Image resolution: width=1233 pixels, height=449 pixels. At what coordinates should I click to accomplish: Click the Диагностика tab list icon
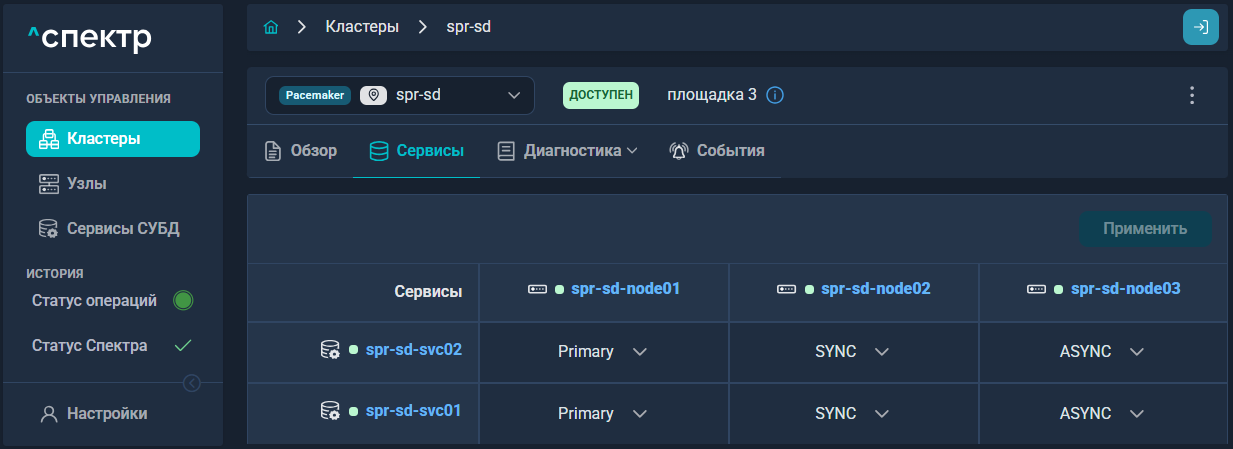tap(506, 151)
